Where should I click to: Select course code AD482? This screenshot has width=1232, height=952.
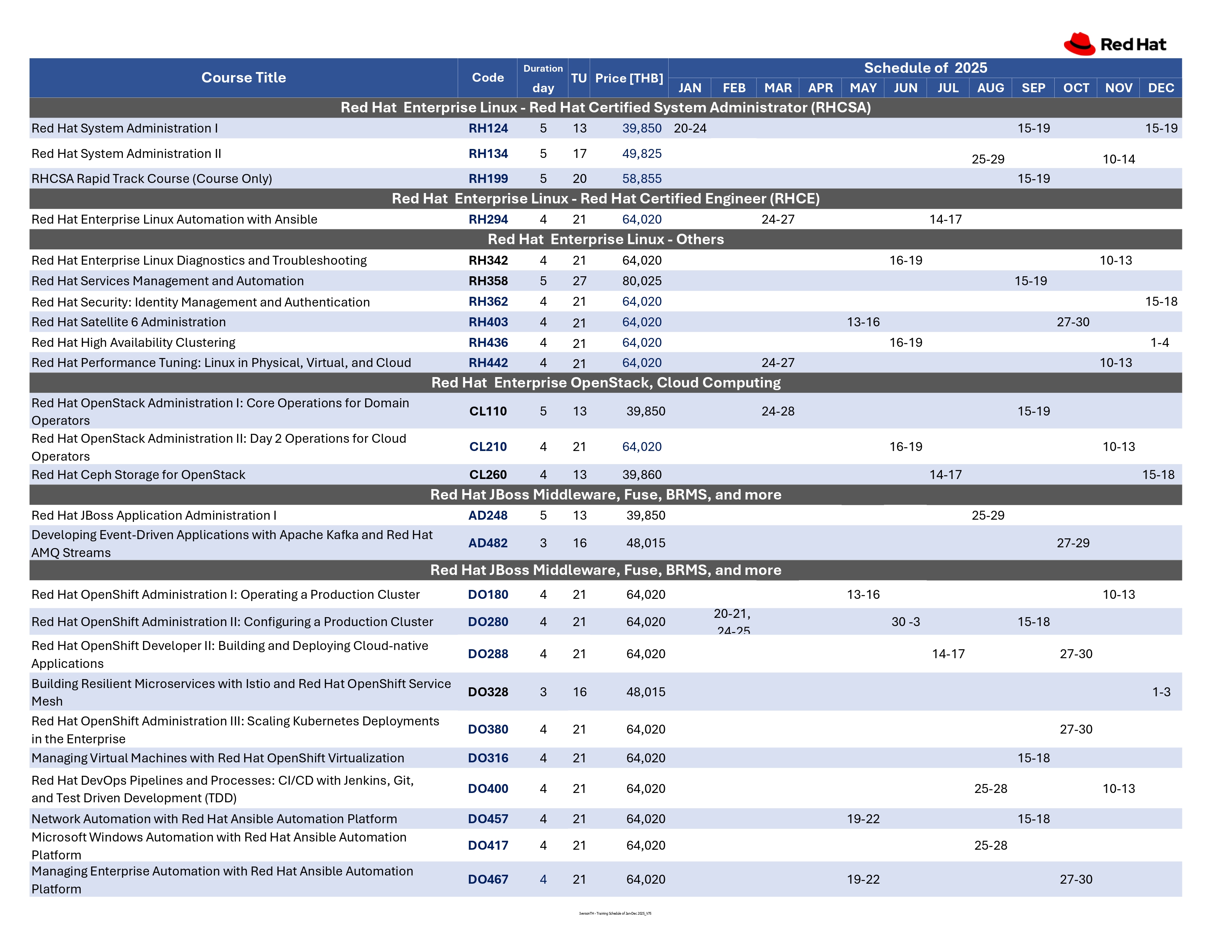click(x=488, y=543)
